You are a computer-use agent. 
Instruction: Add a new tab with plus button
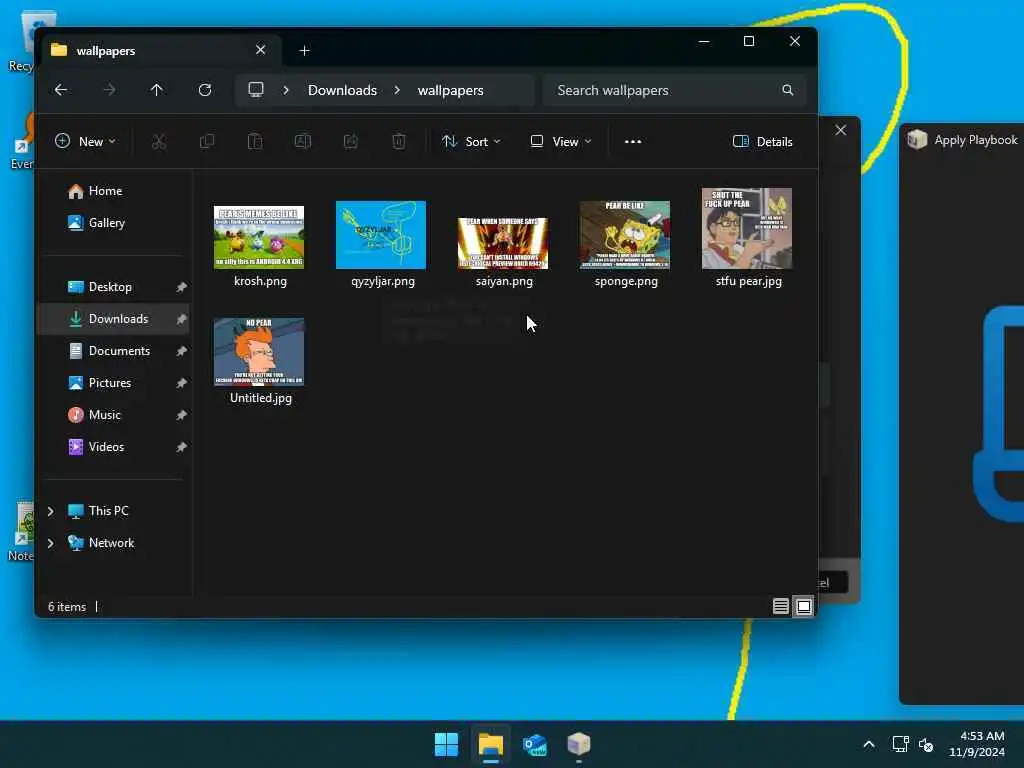304,50
